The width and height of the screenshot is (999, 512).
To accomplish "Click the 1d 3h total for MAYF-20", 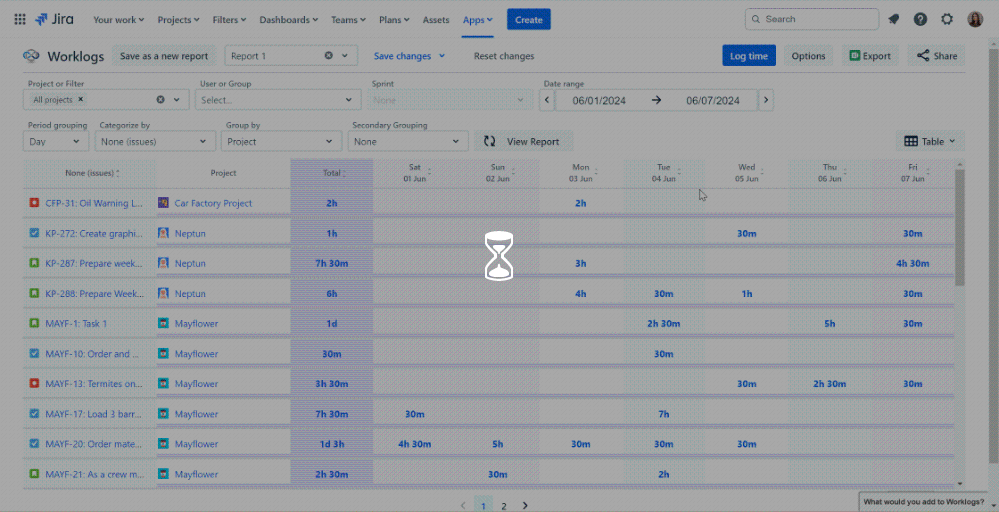I will coord(332,444).
